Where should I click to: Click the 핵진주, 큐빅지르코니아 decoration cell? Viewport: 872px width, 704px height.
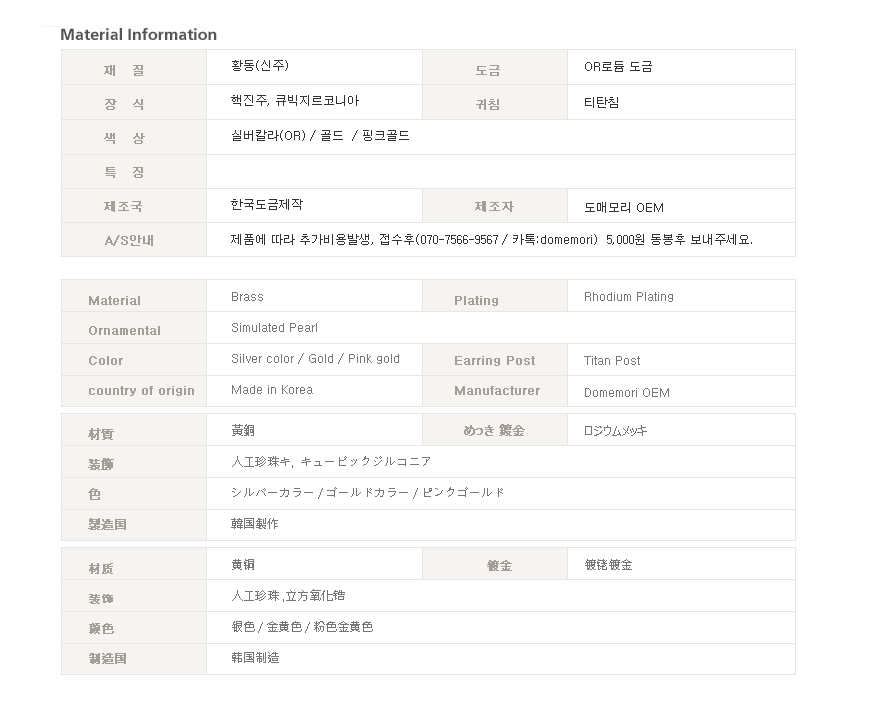(295, 101)
